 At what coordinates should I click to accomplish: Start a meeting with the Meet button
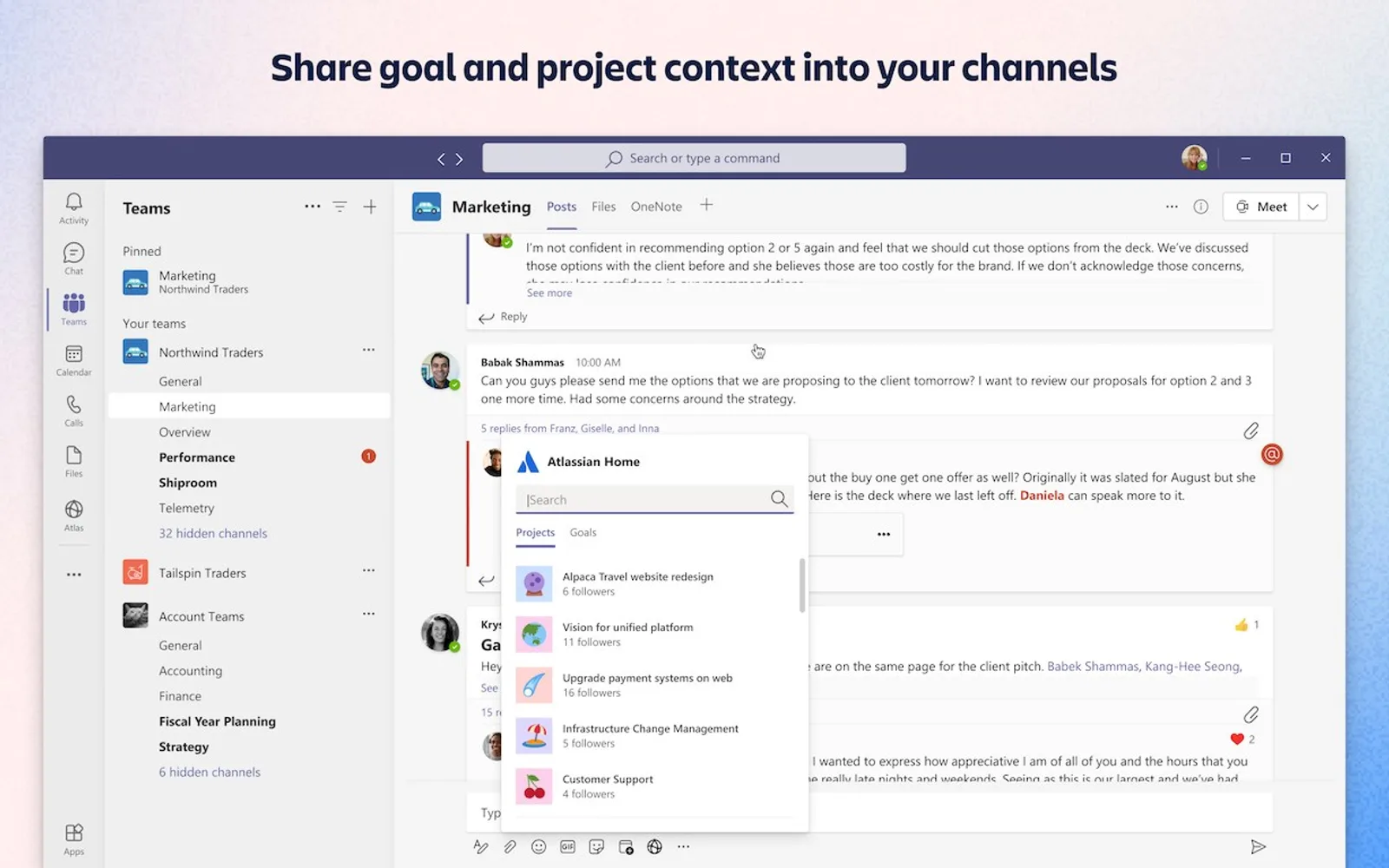pos(1261,207)
